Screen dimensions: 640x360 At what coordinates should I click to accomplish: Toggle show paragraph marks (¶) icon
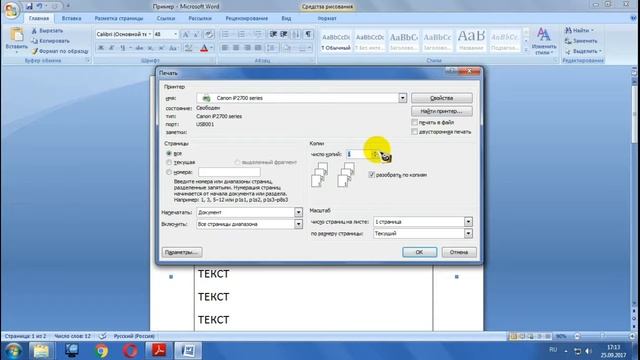308,34
